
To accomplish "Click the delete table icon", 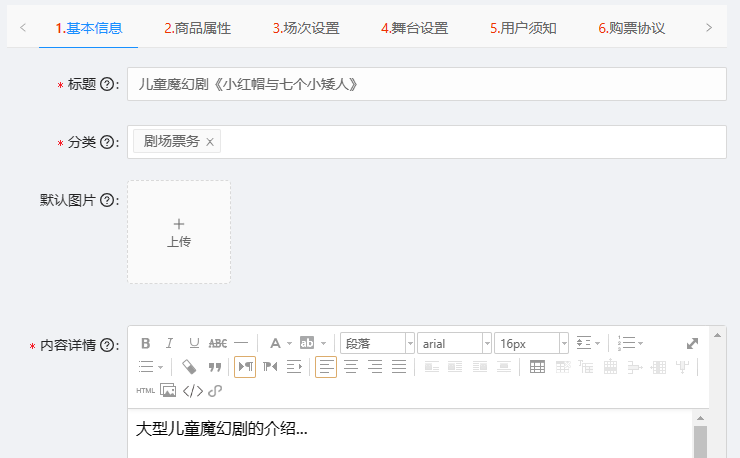I will [x=563, y=367].
